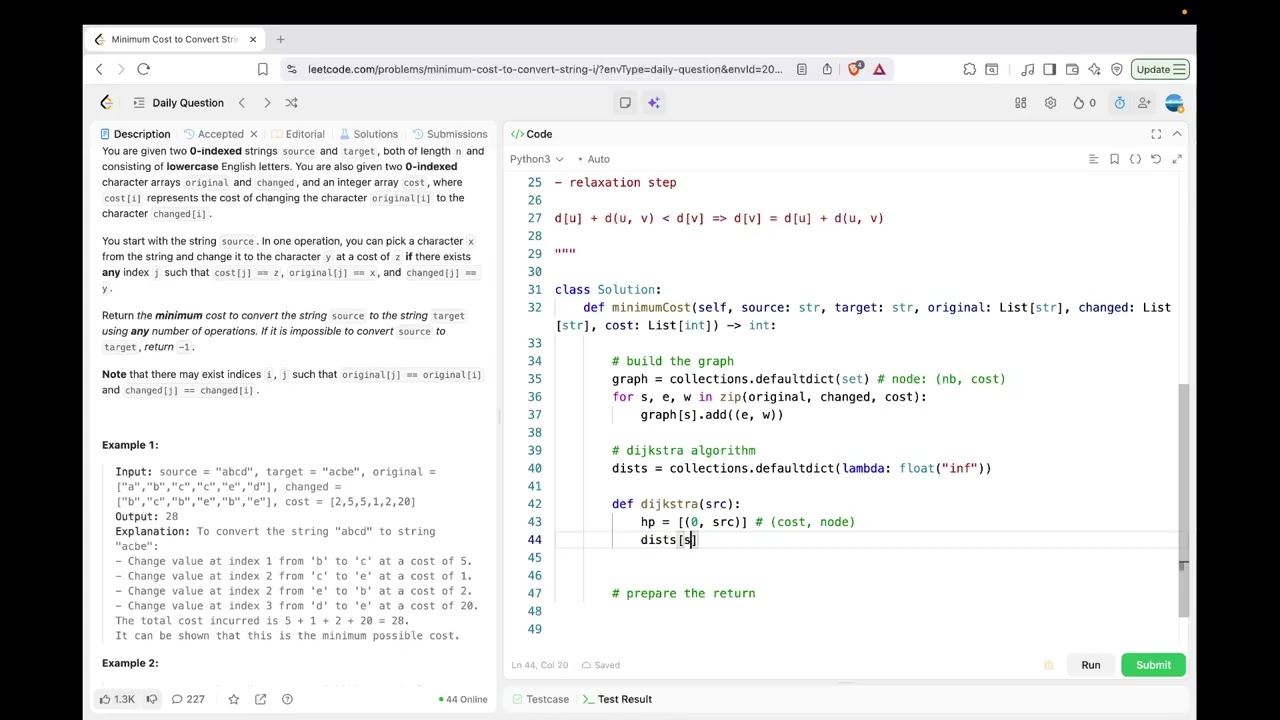Reset code to default with undo icon
Viewport: 1280px width, 720px height.
pyautogui.click(x=1156, y=159)
